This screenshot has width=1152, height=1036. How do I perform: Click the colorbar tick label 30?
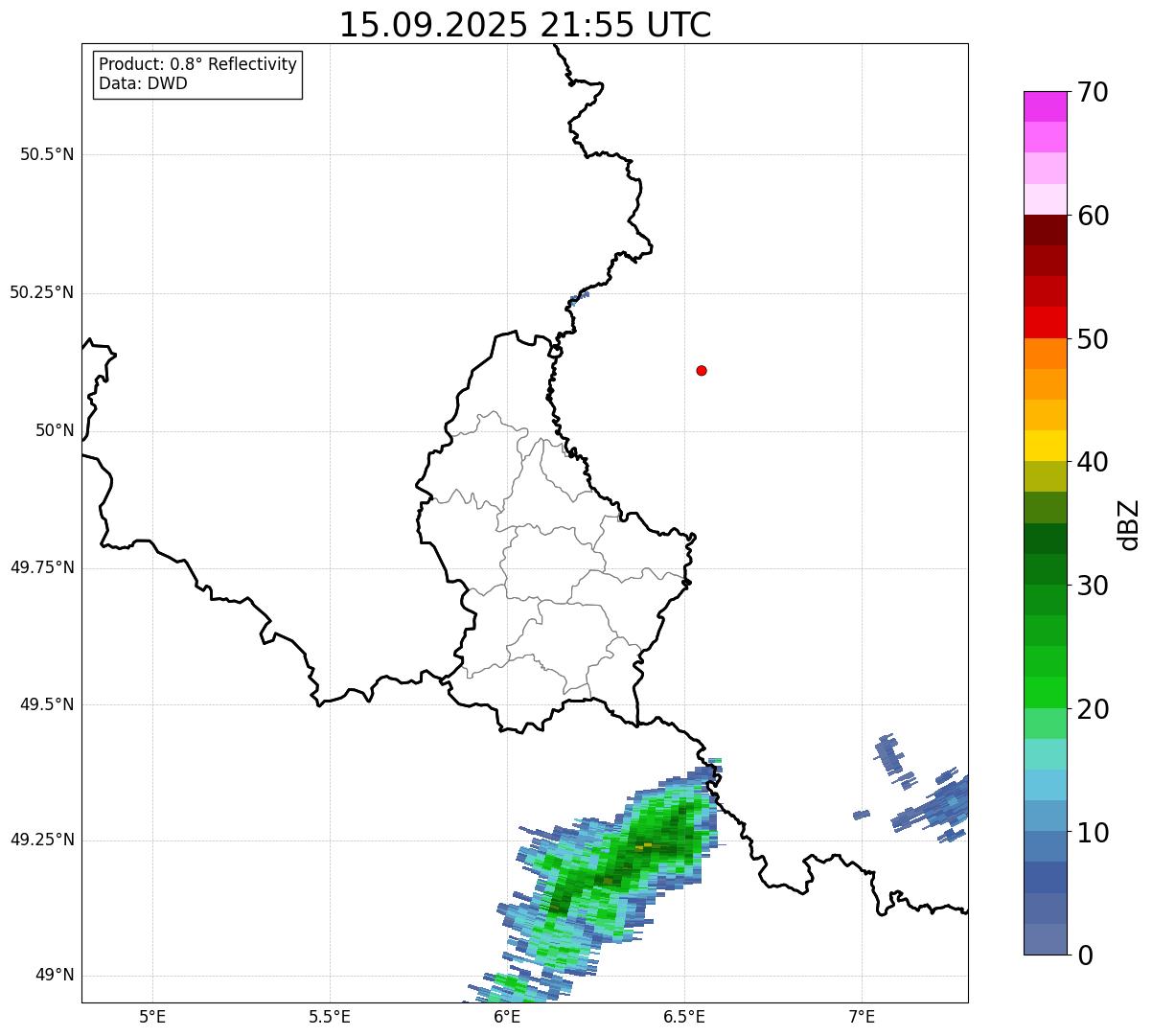[x=1093, y=586]
